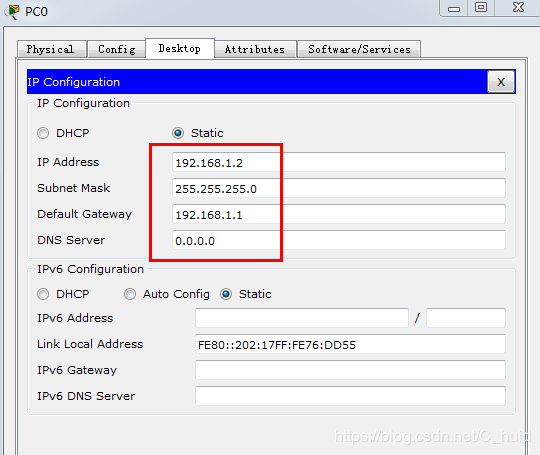Open the Config tab
Screen dimensions: 540x455
coord(116,49)
